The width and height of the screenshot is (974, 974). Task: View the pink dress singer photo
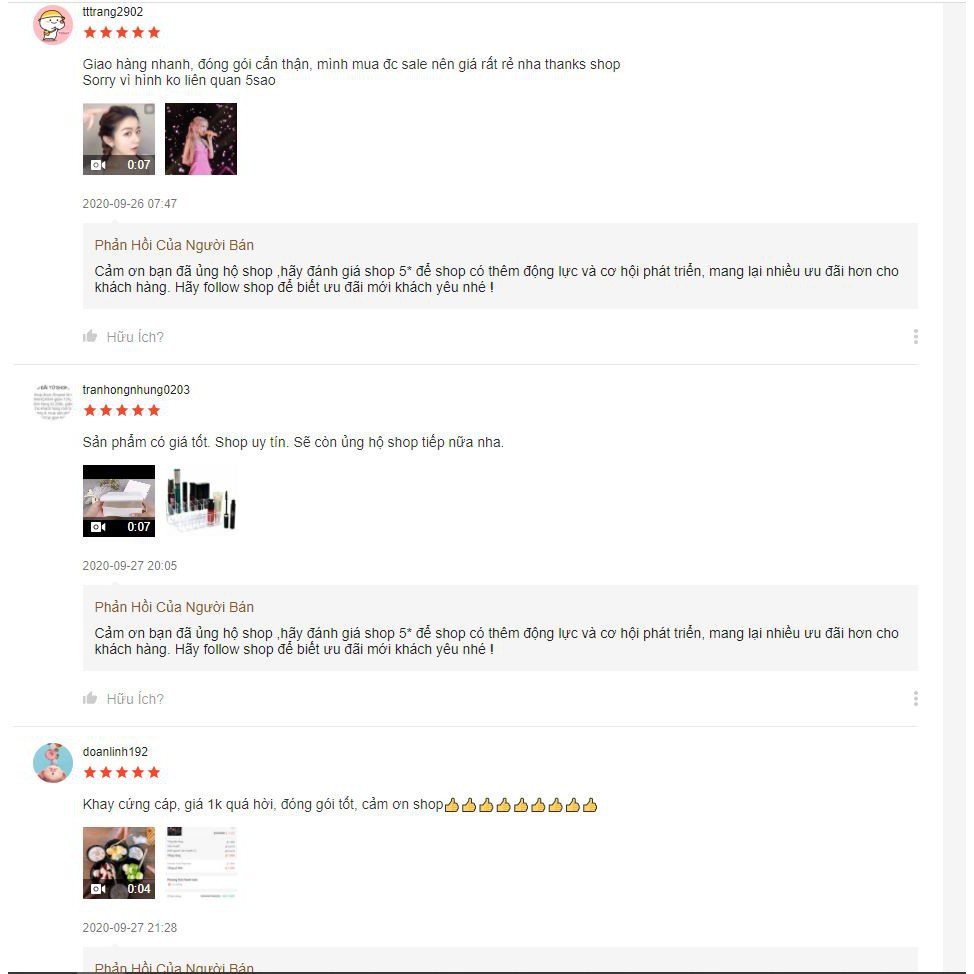click(201, 139)
